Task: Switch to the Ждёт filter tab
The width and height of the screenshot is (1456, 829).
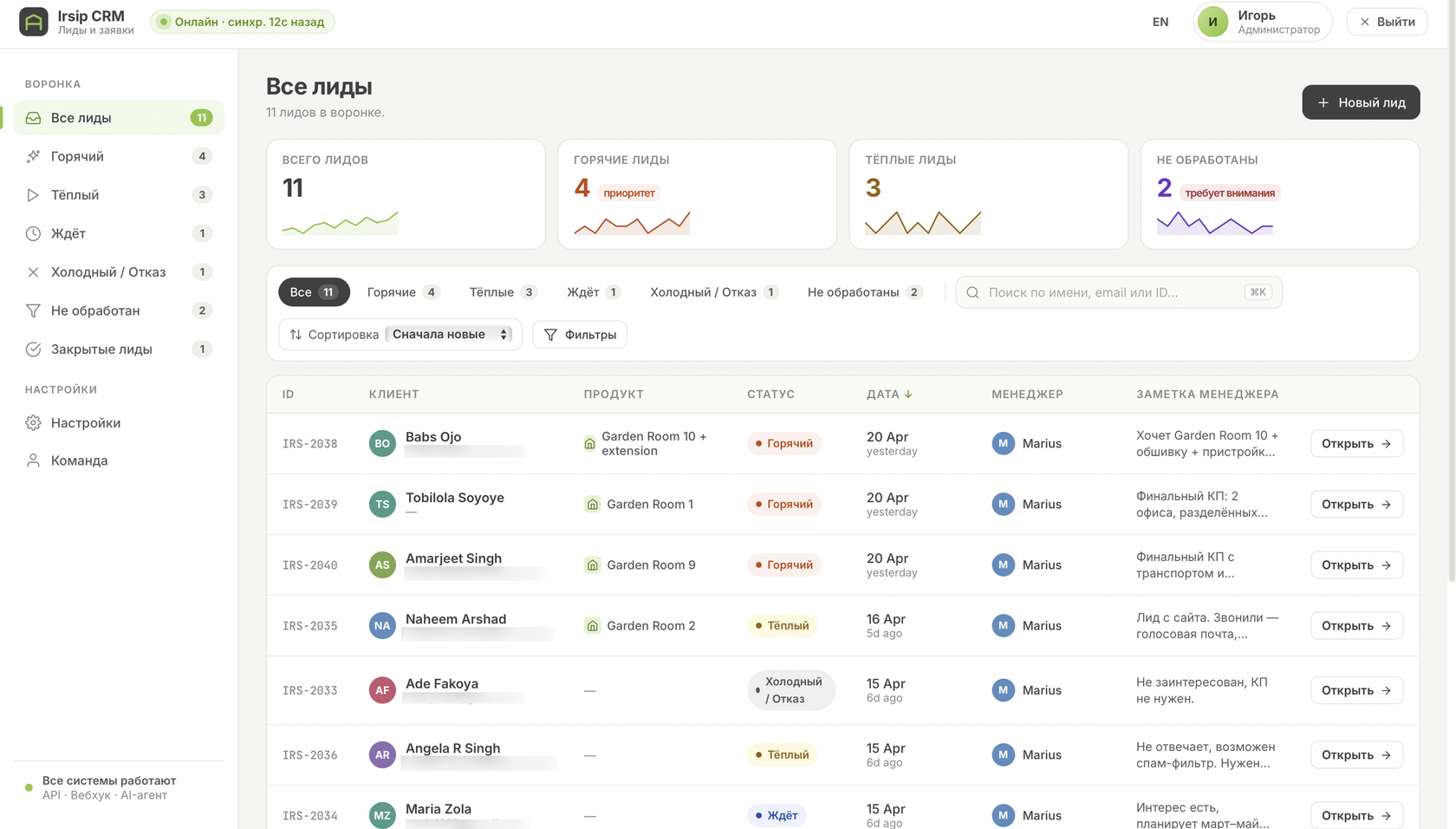Action: click(594, 292)
